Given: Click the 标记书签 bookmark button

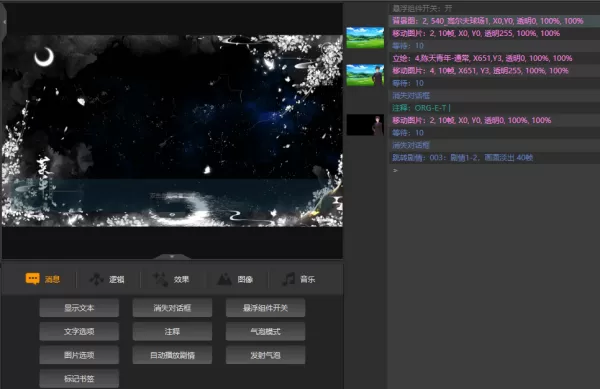Looking at the screenshot, I should [79, 379].
